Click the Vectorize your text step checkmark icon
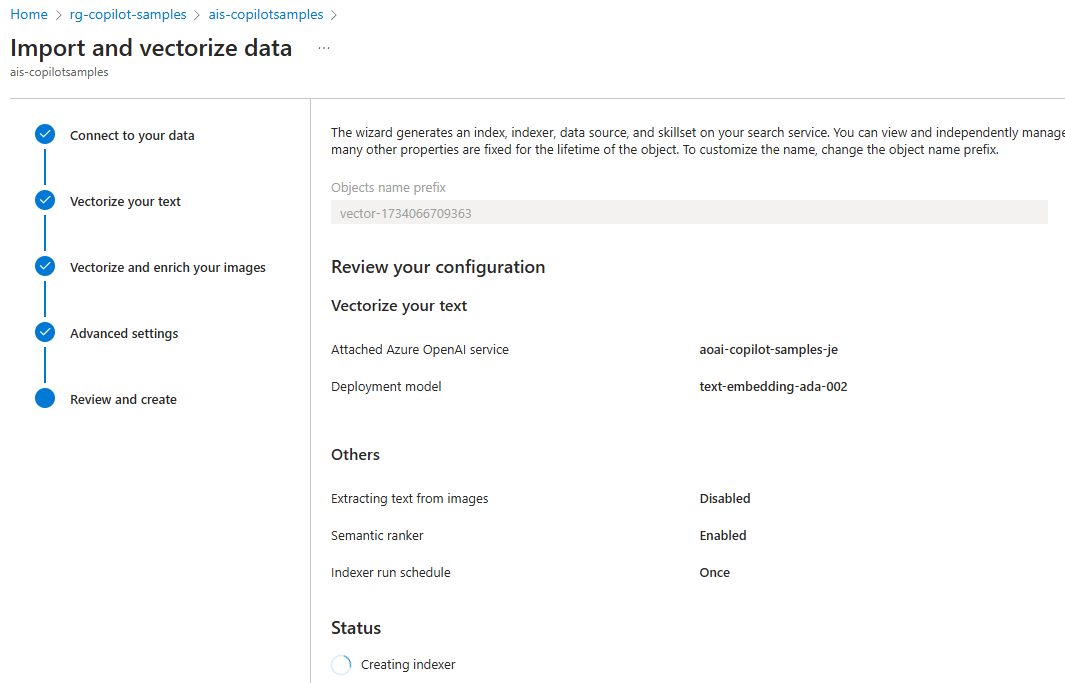Viewport: 1065px width, 683px height. (45, 201)
